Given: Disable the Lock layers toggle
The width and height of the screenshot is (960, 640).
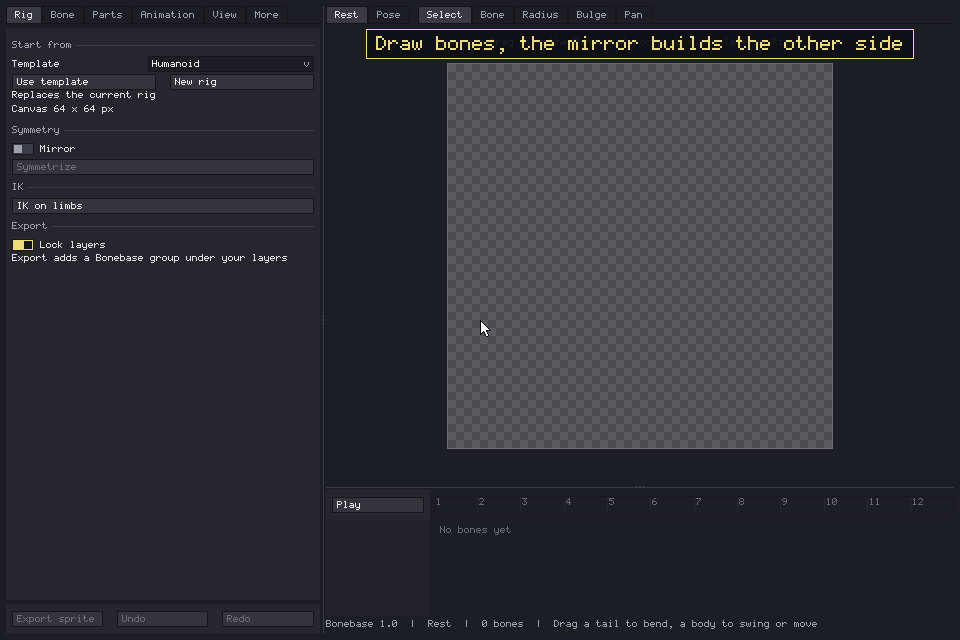Looking at the screenshot, I should 23,245.
